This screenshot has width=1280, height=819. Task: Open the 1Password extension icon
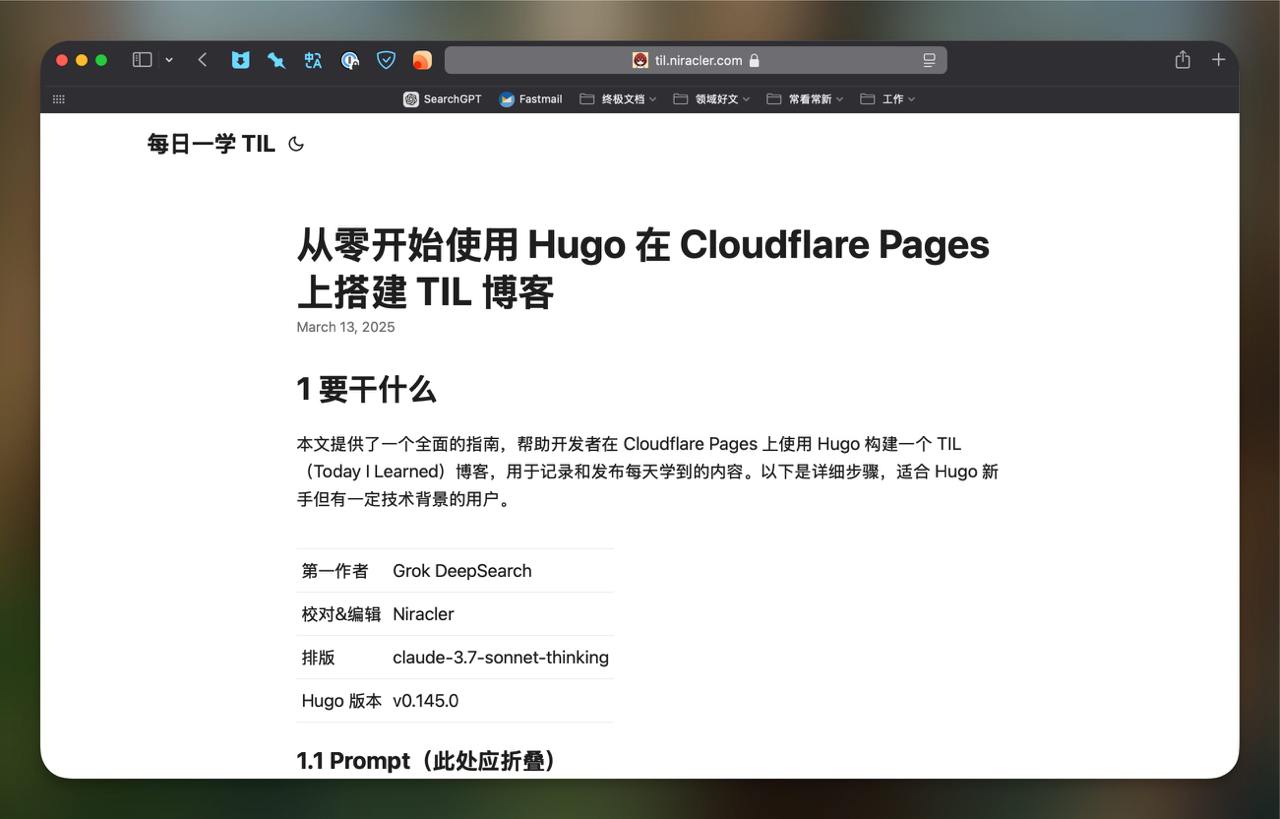349,60
